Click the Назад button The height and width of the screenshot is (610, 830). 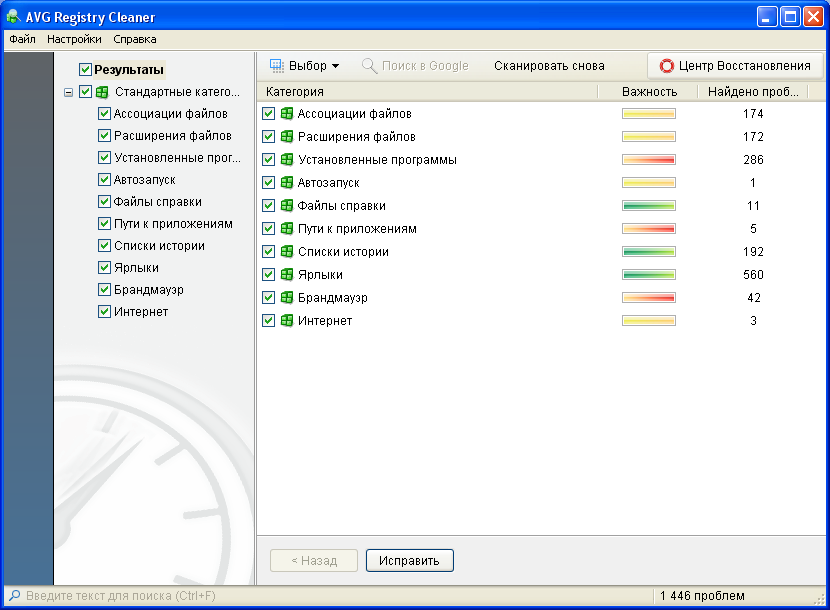pyautogui.click(x=314, y=560)
